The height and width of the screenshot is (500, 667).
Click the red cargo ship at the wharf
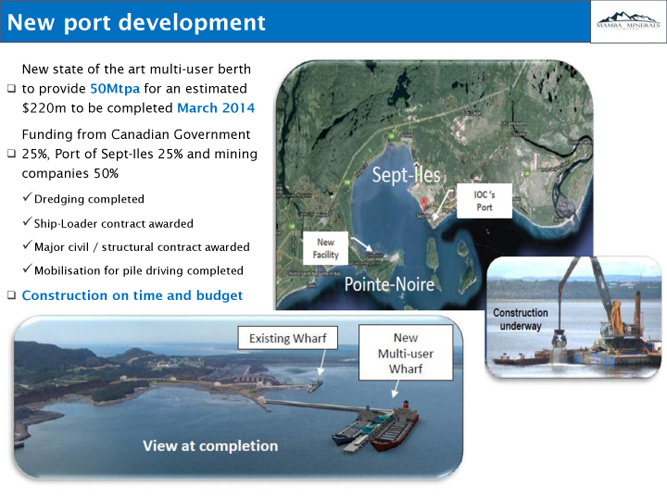pyautogui.click(x=395, y=429)
